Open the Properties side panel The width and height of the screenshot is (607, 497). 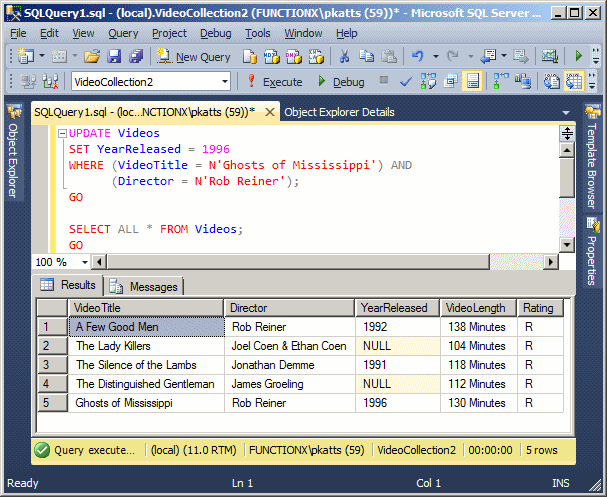click(x=592, y=252)
